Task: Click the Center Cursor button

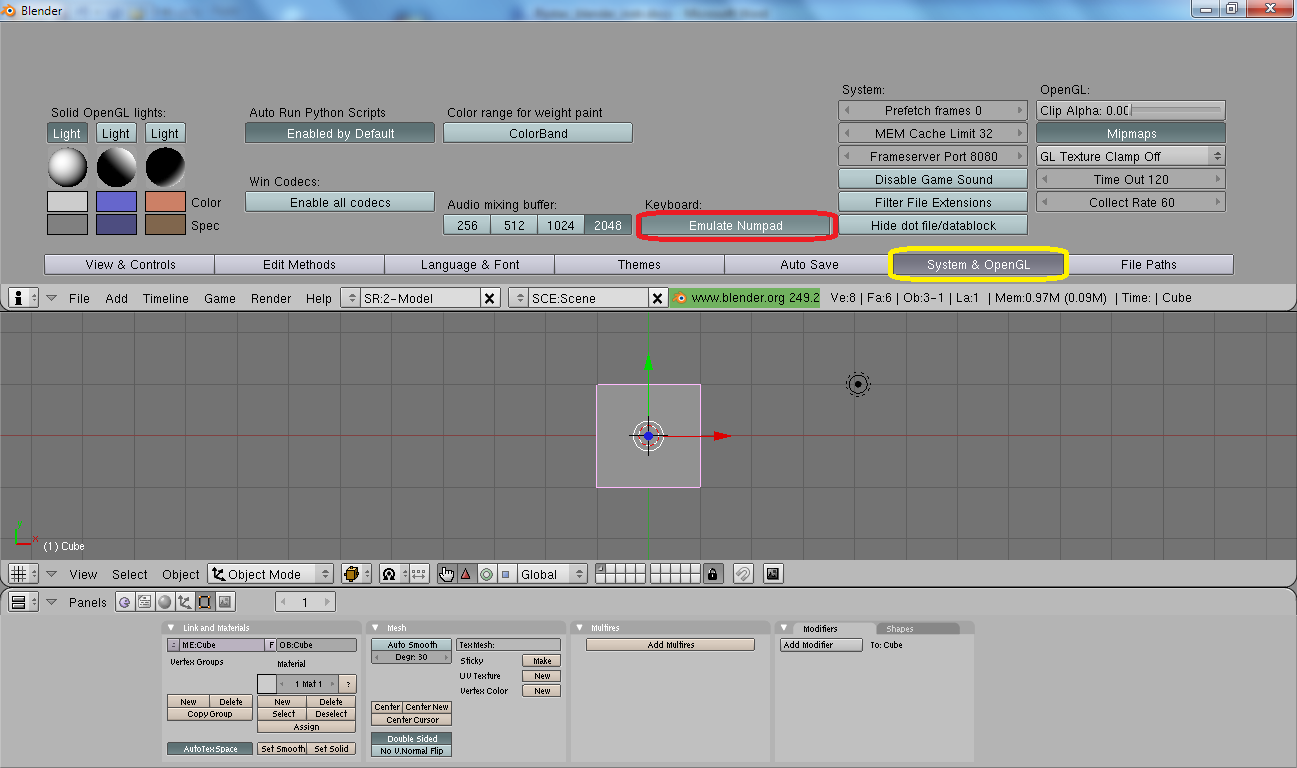Action: [412, 720]
